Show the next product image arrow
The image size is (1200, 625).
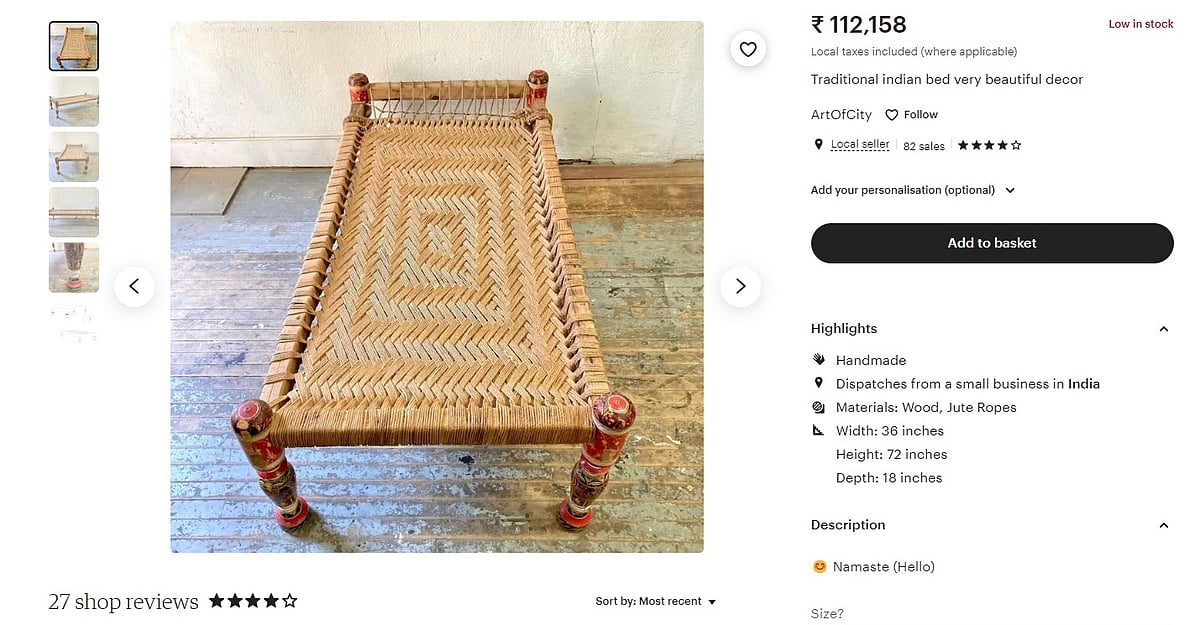pyautogui.click(x=740, y=287)
